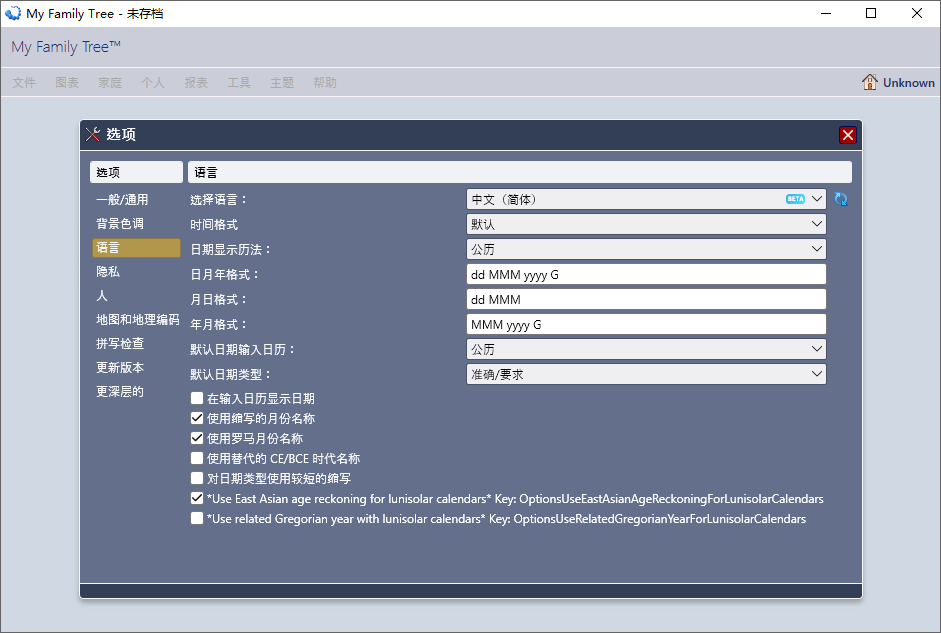This screenshot has height=633, width=941.
Task: Click the BETA badge in language box
Action: [795, 199]
